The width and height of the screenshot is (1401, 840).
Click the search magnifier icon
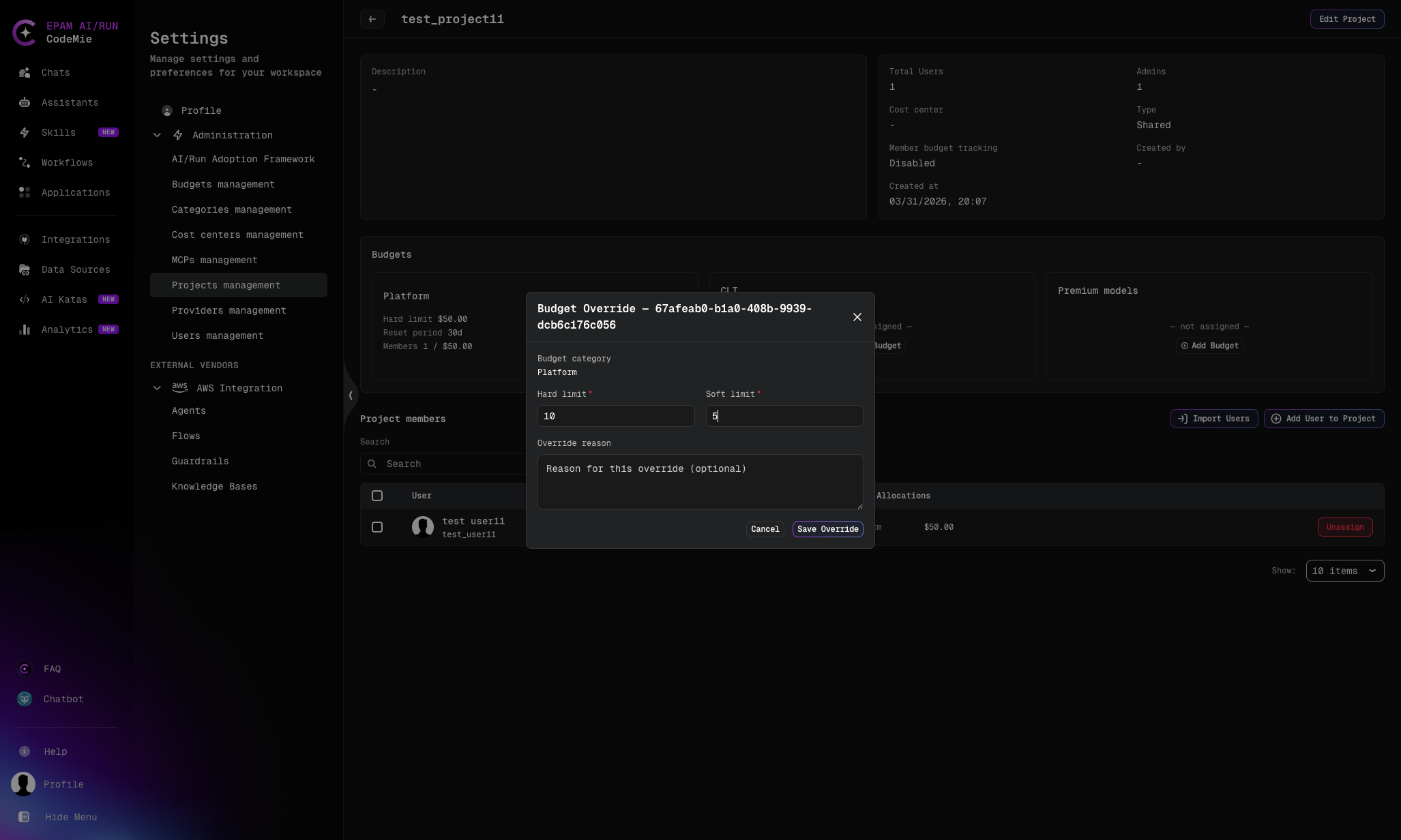(372, 464)
